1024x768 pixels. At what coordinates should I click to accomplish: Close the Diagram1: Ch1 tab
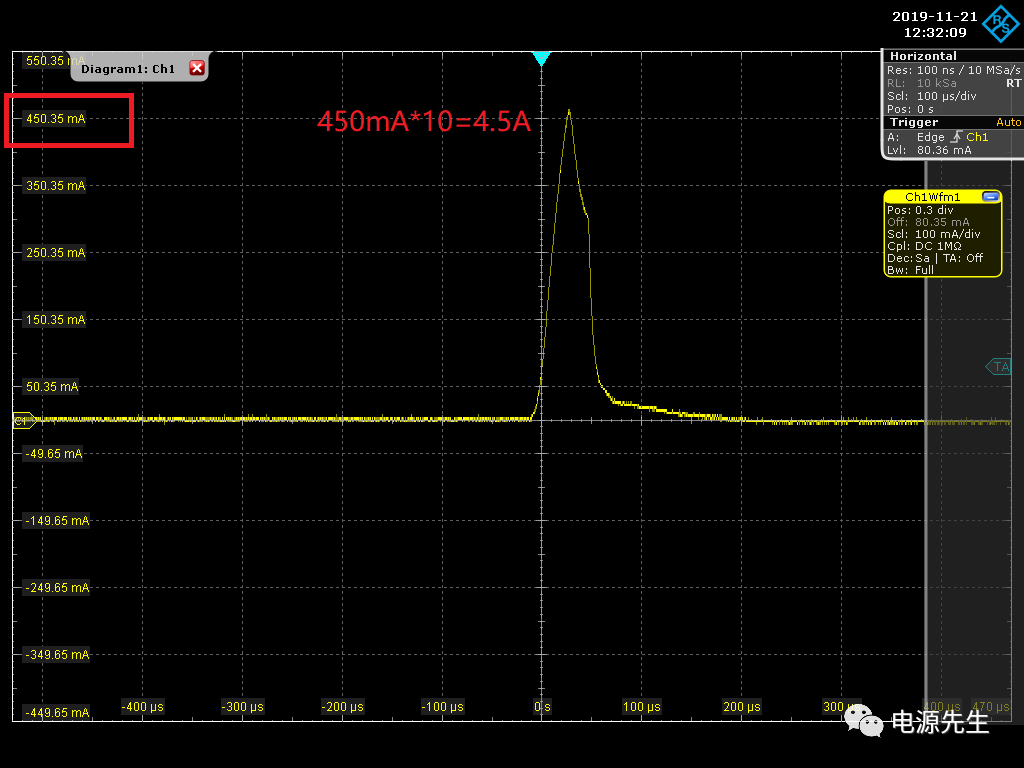coord(197,68)
